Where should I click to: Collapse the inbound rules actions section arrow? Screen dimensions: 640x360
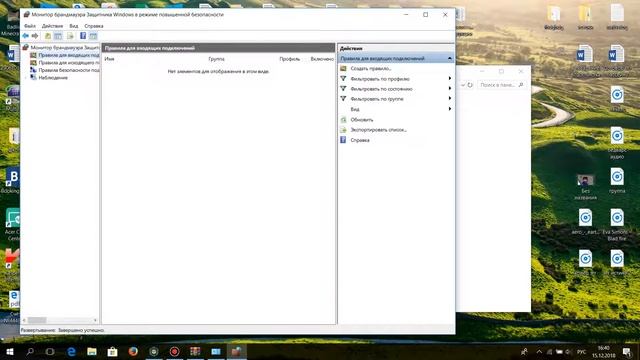(x=450, y=59)
